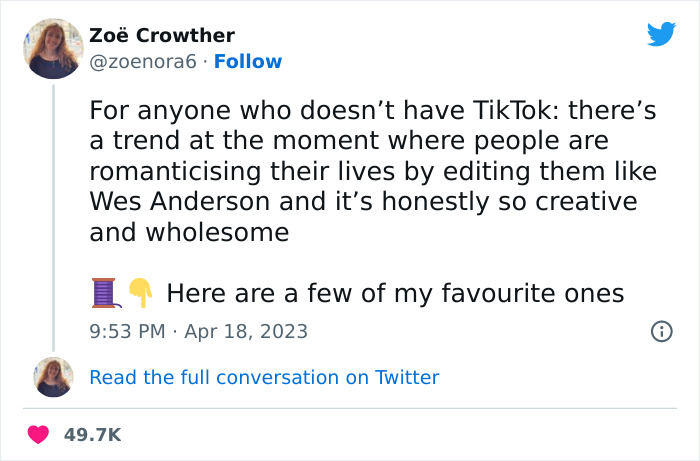
Task: Click the Zoë Crowther display name
Action: 162,37
